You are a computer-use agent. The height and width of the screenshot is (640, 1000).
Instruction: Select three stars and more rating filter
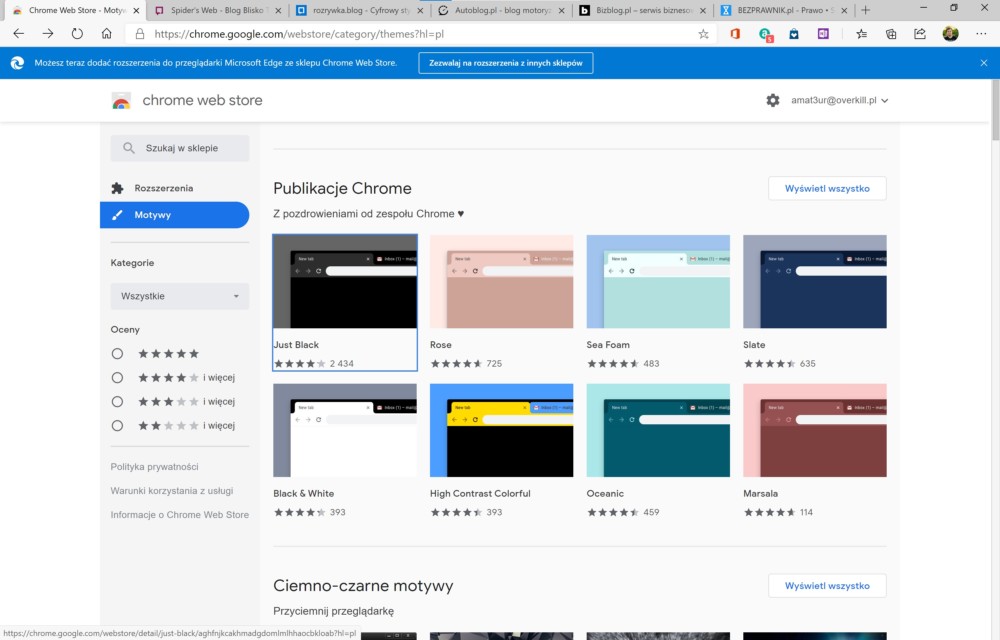pos(117,402)
